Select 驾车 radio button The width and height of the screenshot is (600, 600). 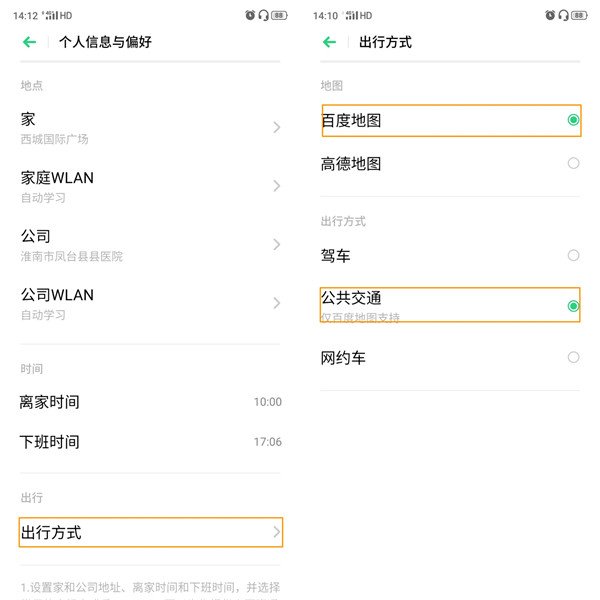click(x=573, y=256)
